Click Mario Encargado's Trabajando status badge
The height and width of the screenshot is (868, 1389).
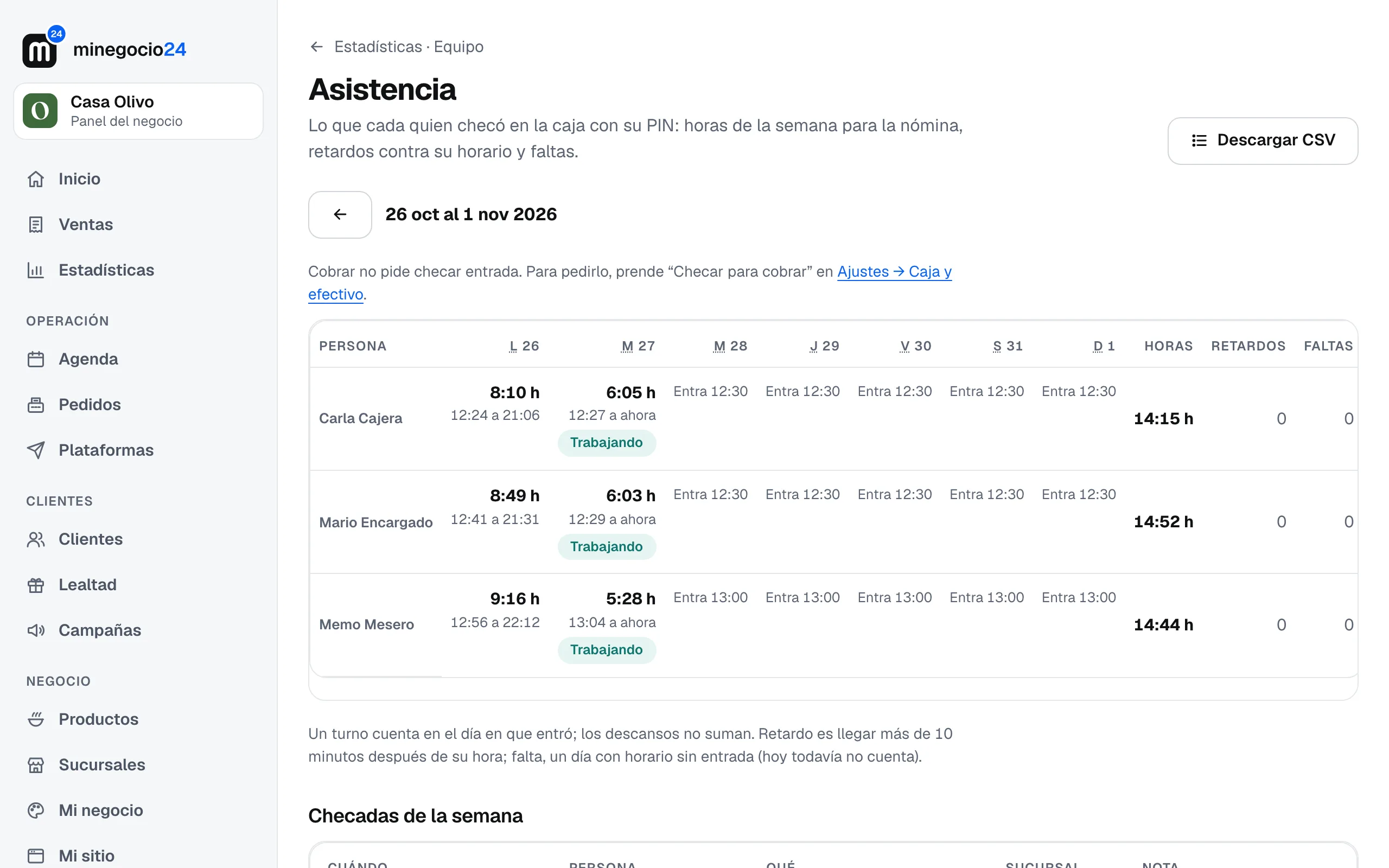click(x=606, y=546)
